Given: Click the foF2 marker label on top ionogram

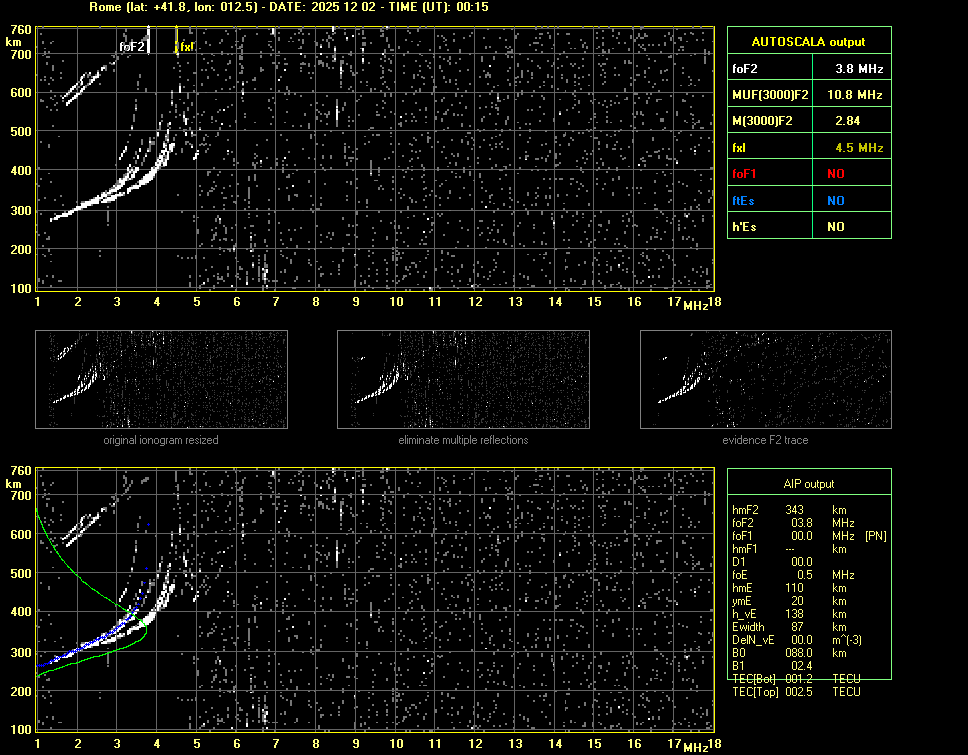Looking at the screenshot, I should click(x=133, y=46).
